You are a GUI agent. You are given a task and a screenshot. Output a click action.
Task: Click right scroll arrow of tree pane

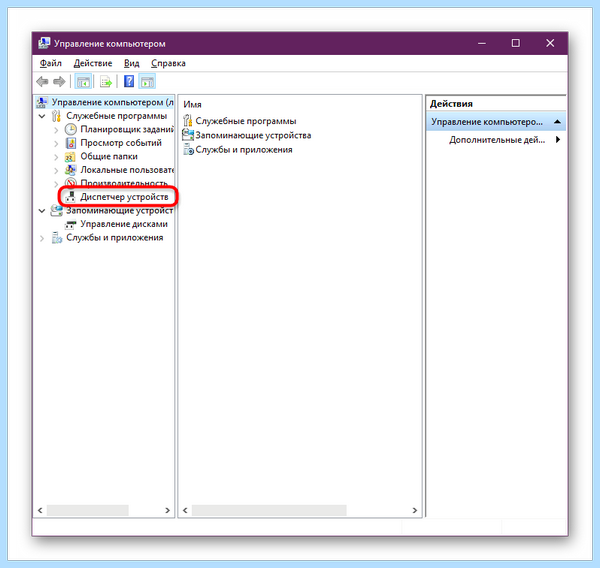click(x=168, y=510)
